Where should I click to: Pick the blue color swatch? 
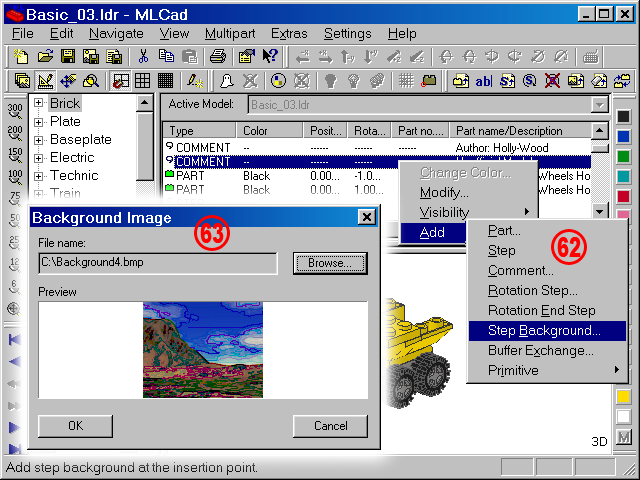point(623,137)
